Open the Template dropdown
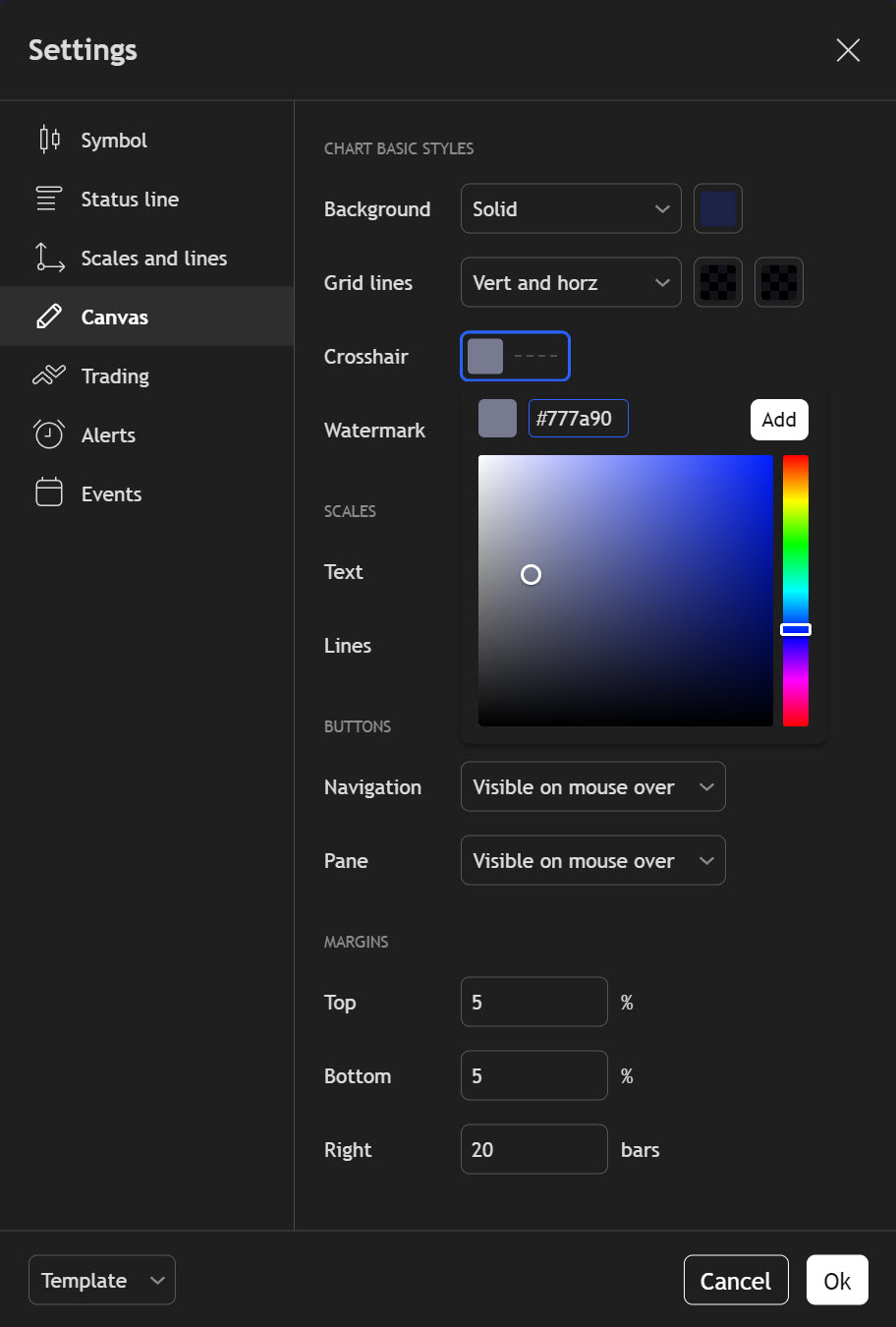 102,1280
